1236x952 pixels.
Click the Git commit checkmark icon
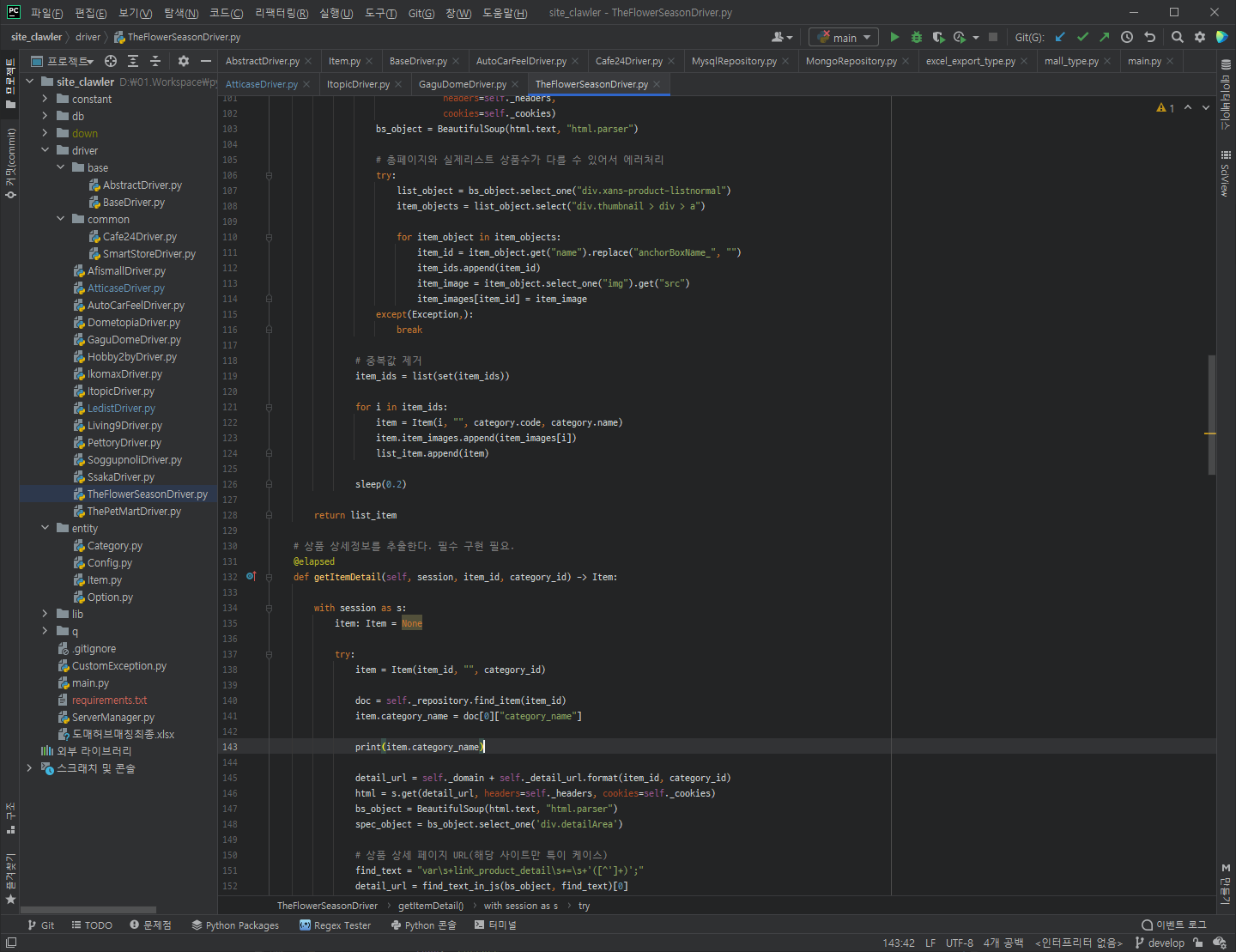1082,37
